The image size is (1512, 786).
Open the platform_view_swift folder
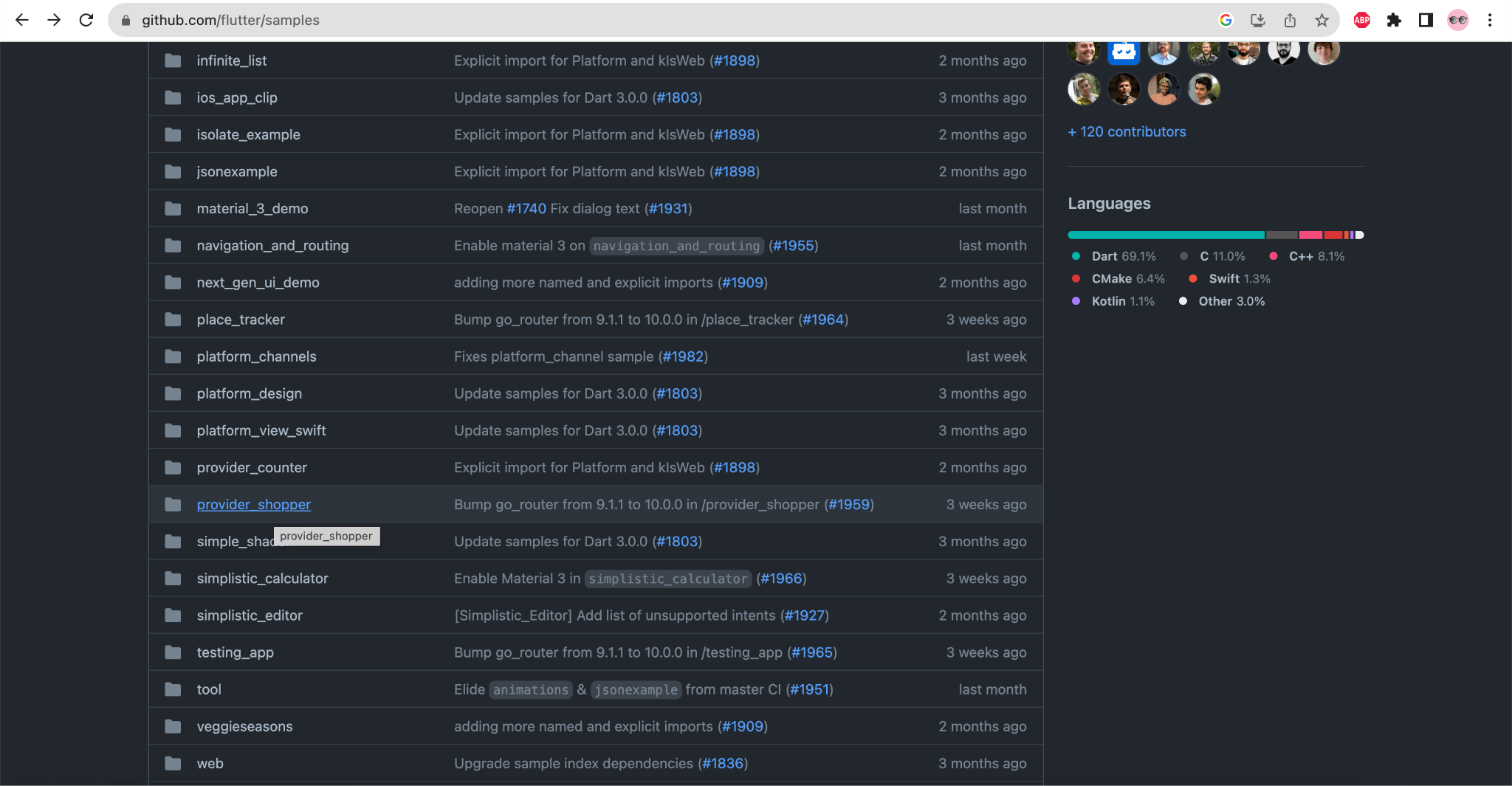(261, 430)
